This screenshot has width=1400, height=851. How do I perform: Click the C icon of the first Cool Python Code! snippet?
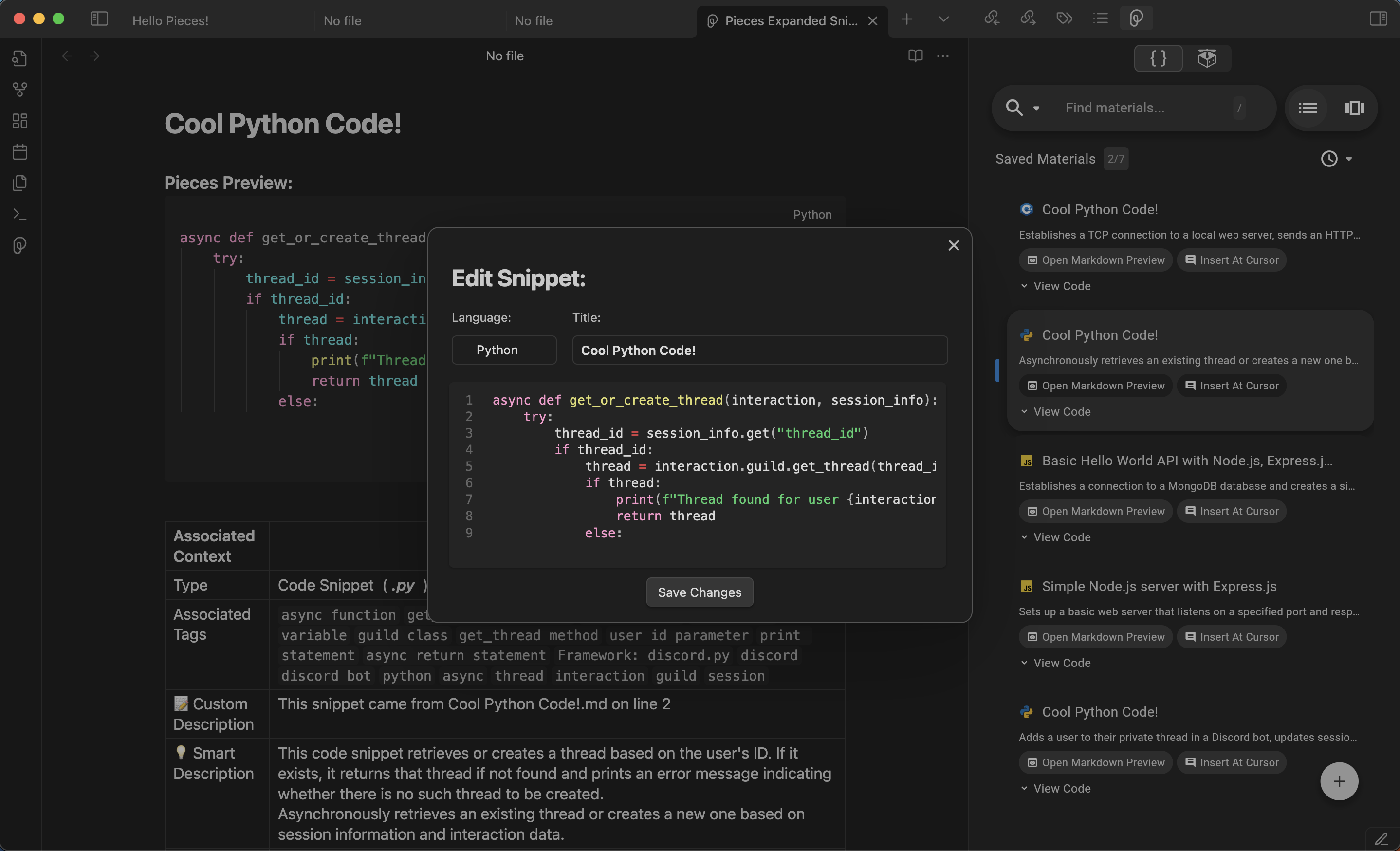pyautogui.click(x=1026, y=209)
